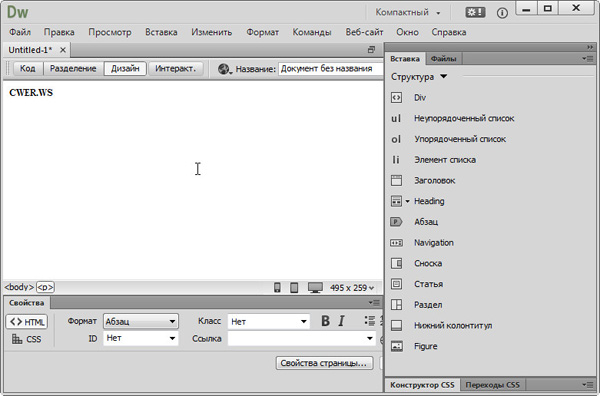The image size is (600, 396).
Task: Expand the Heading level arrow
Action: pyautogui.click(x=408, y=201)
